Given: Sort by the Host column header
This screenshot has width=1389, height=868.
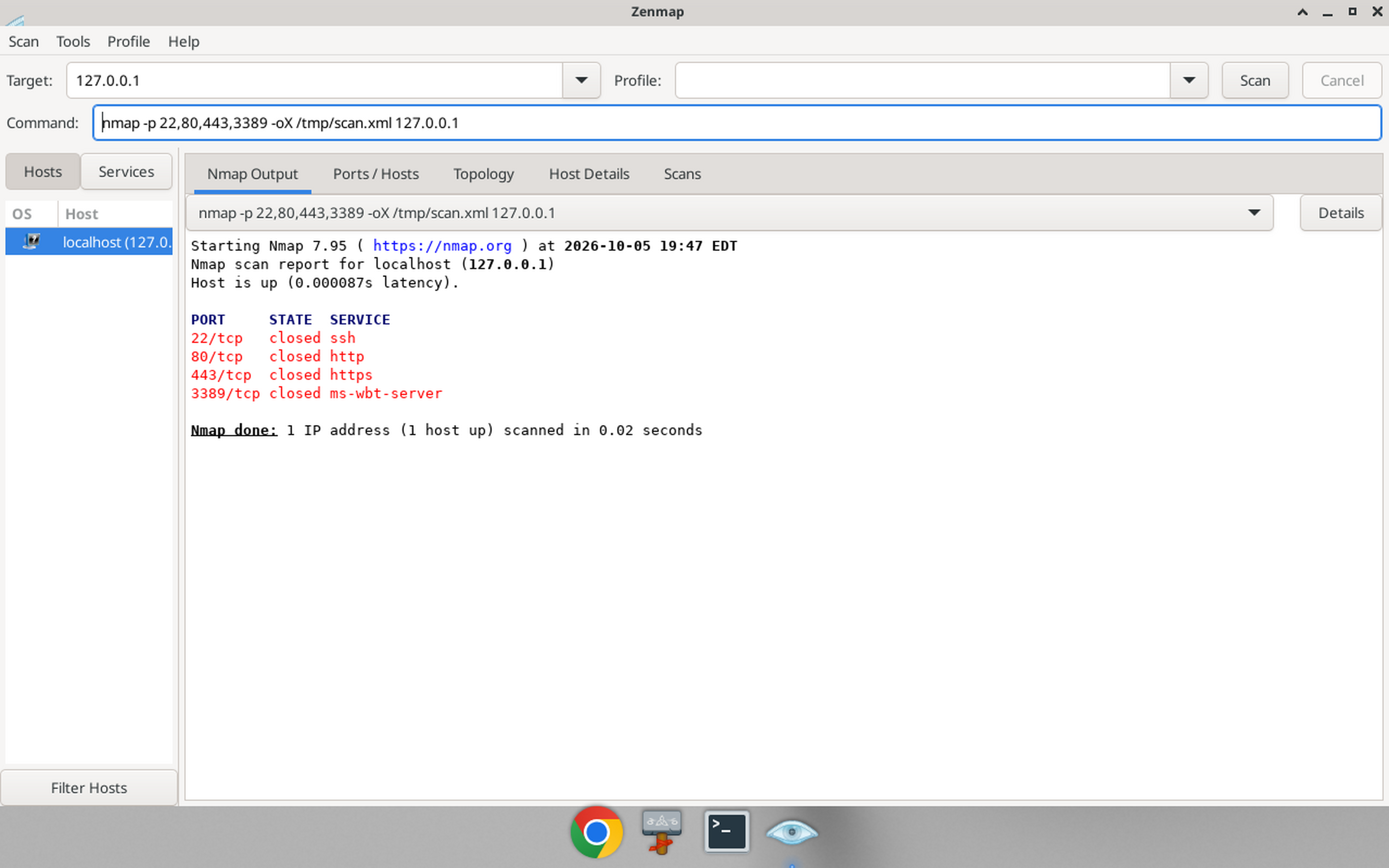Looking at the screenshot, I should coord(115,214).
